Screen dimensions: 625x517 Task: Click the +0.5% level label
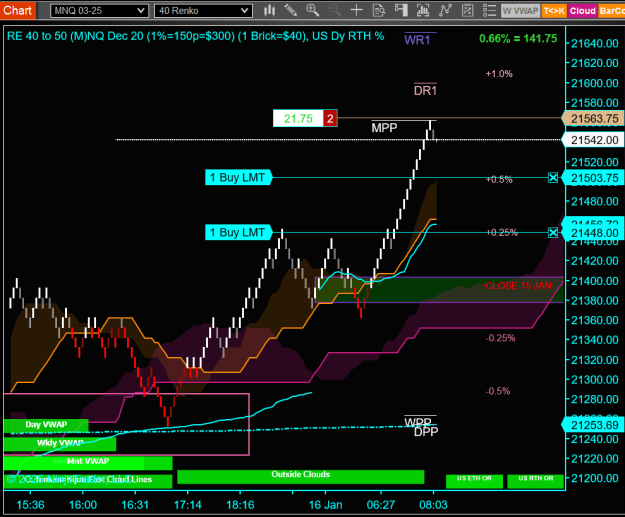coord(499,179)
